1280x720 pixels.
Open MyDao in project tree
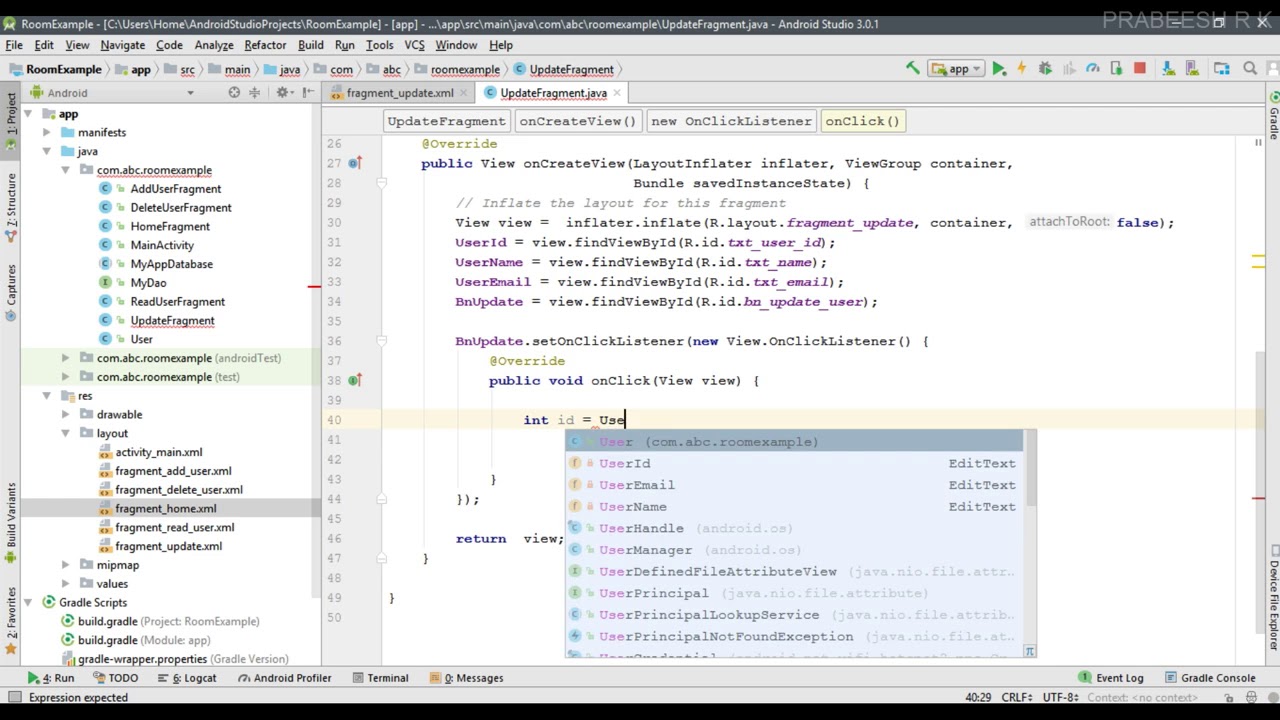[148, 283]
